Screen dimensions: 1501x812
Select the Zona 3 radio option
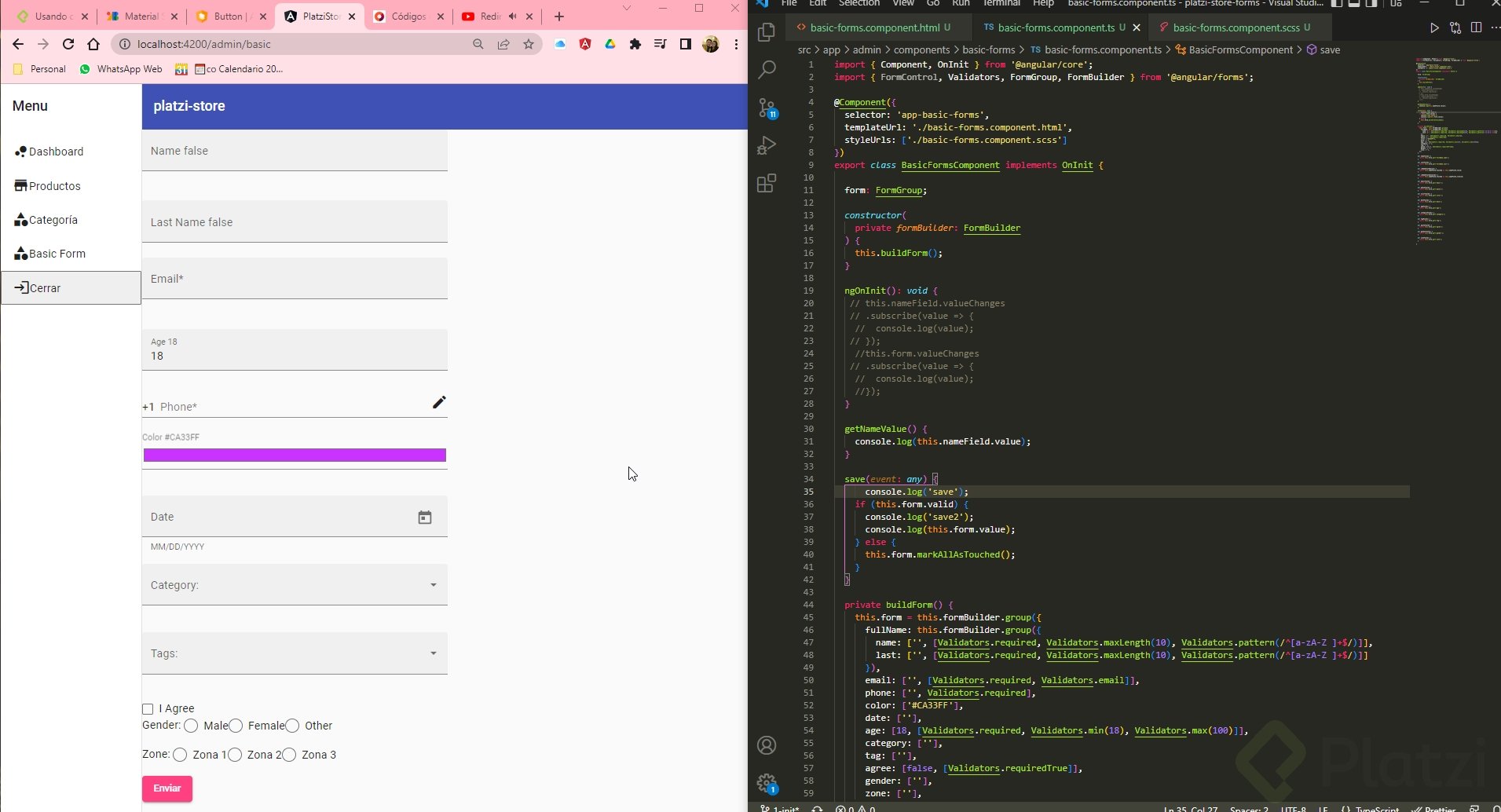pos(289,755)
